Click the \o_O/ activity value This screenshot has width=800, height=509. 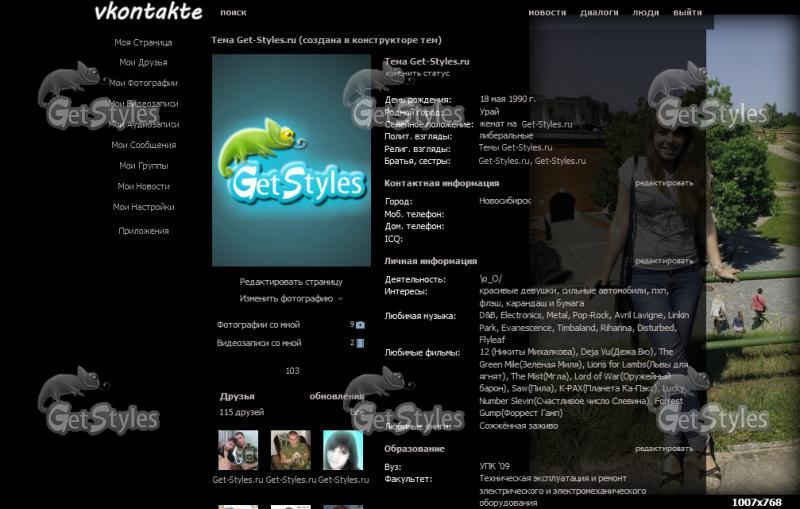pyautogui.click(x=490, y=279)
